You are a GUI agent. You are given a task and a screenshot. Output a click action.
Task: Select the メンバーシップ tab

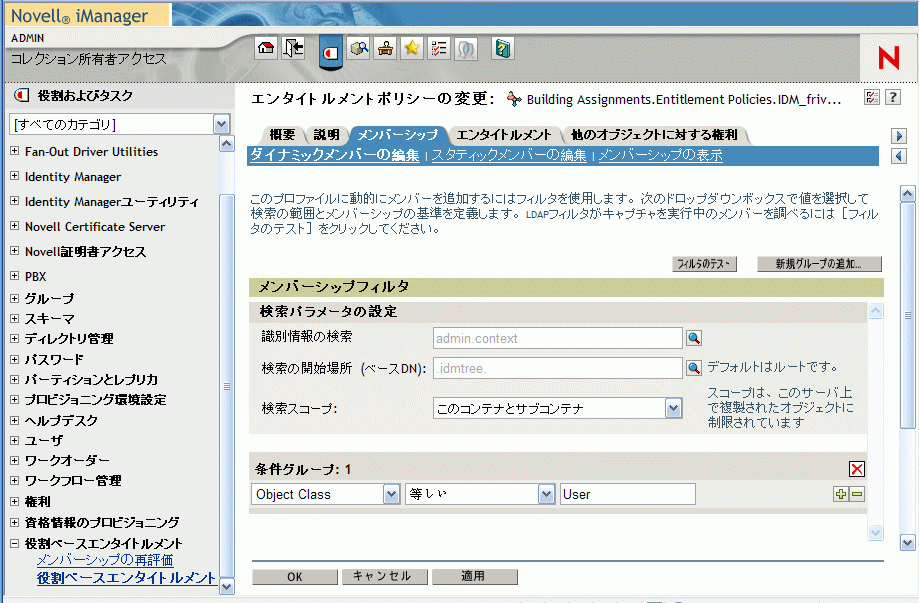tap(398, 135)
